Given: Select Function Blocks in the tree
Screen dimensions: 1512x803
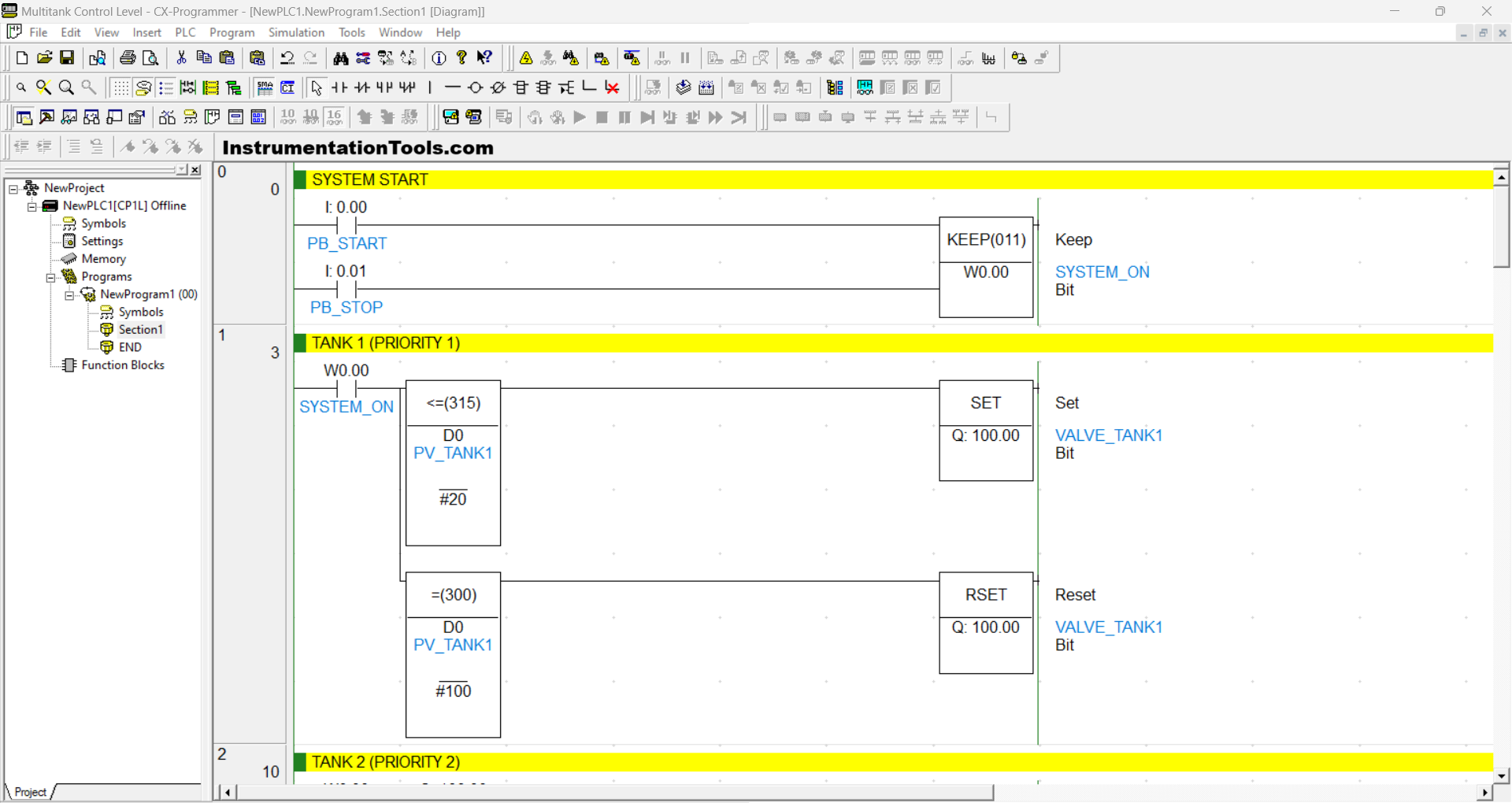Looking at the screenshot, I should 123,365.
